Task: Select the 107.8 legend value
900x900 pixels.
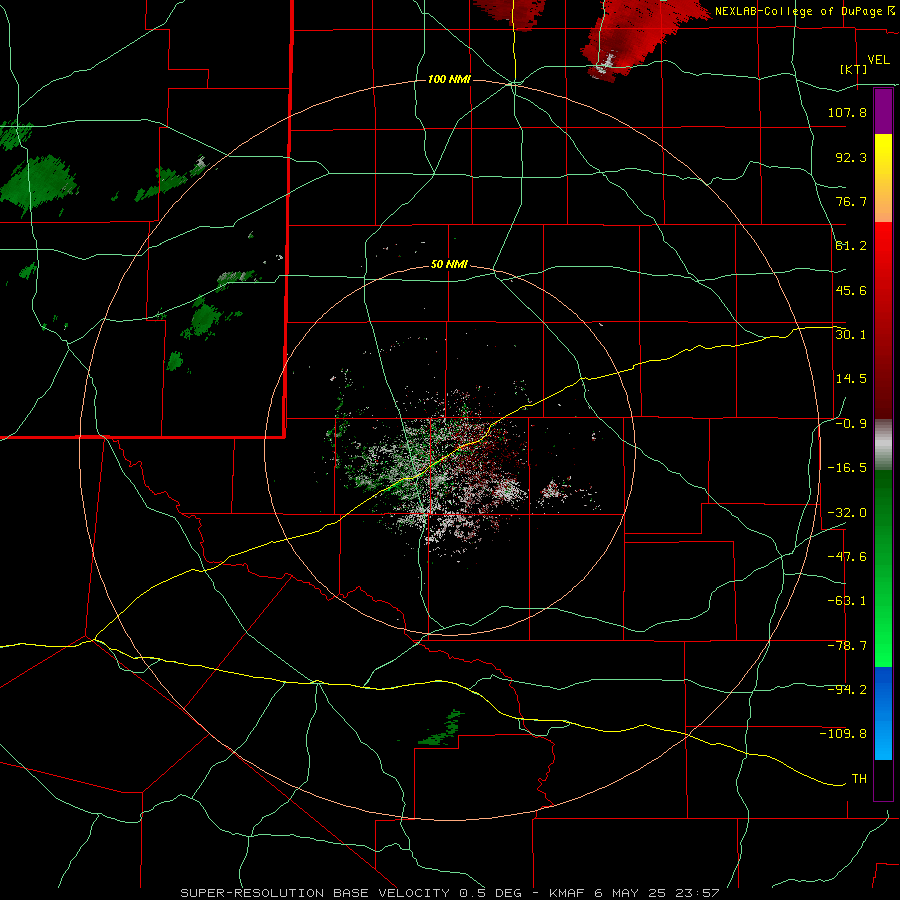Action: 847,112
